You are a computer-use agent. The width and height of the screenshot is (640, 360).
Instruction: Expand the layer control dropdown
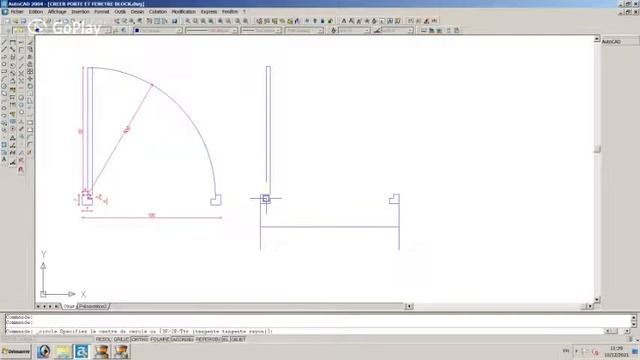108,31
